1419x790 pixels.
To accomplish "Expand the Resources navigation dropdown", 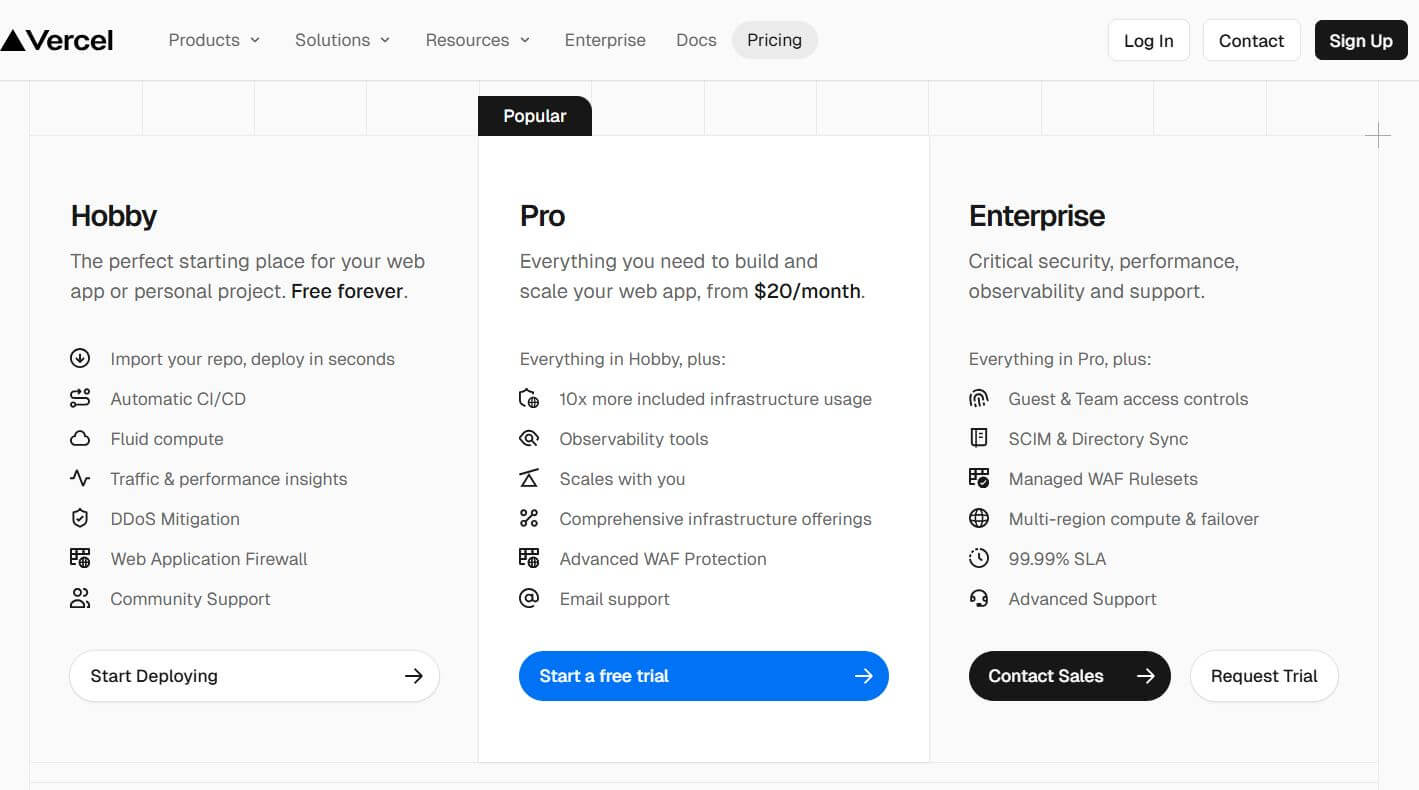I will [x=477, y=40].
